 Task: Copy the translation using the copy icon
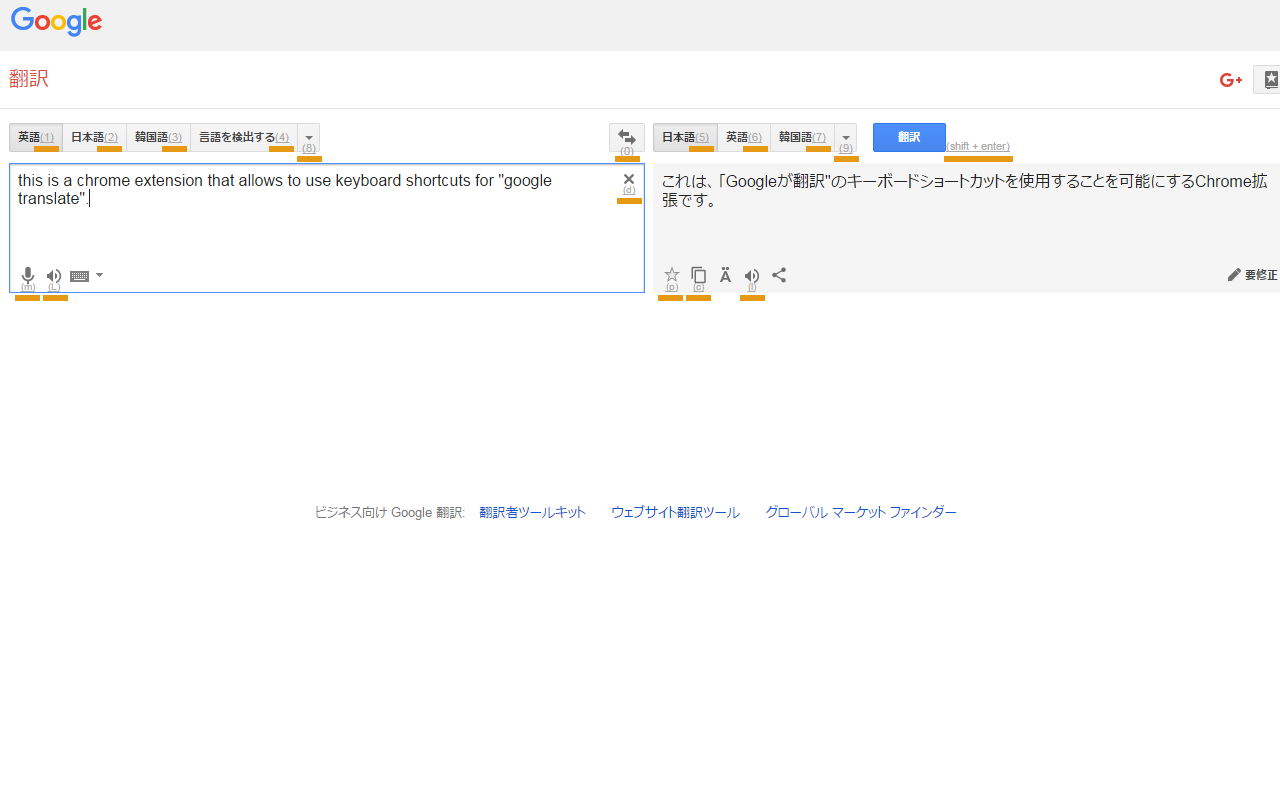tap(698, 275)
